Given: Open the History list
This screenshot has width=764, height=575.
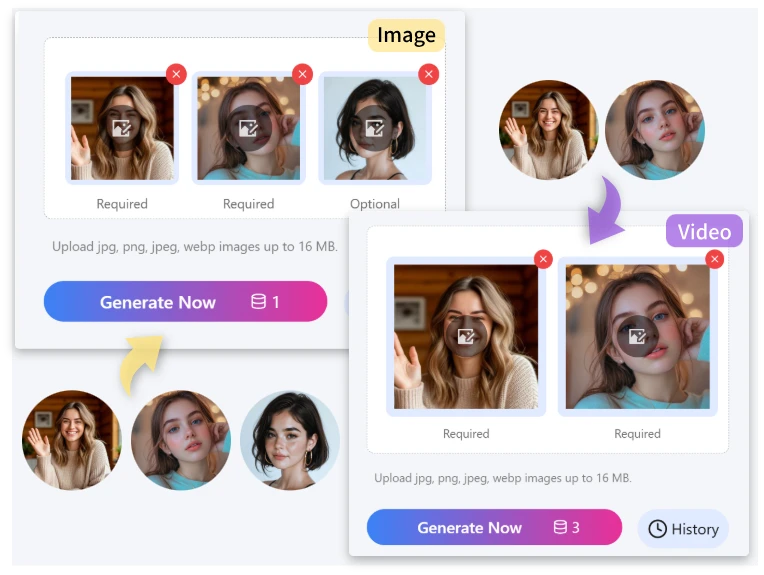Looking at the screenshot, I should click(683, 529).
